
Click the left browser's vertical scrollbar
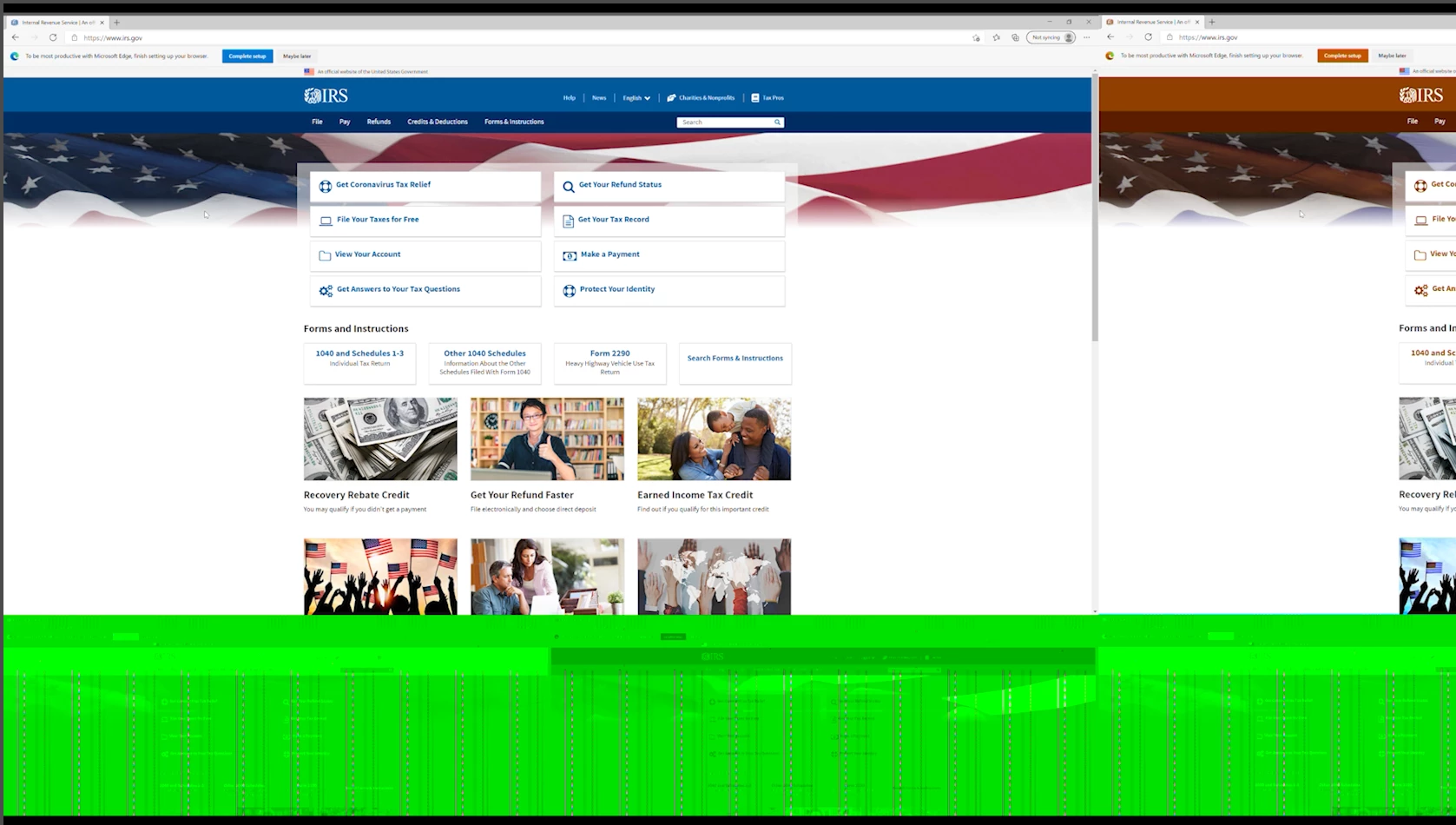tap(1095, 208)
